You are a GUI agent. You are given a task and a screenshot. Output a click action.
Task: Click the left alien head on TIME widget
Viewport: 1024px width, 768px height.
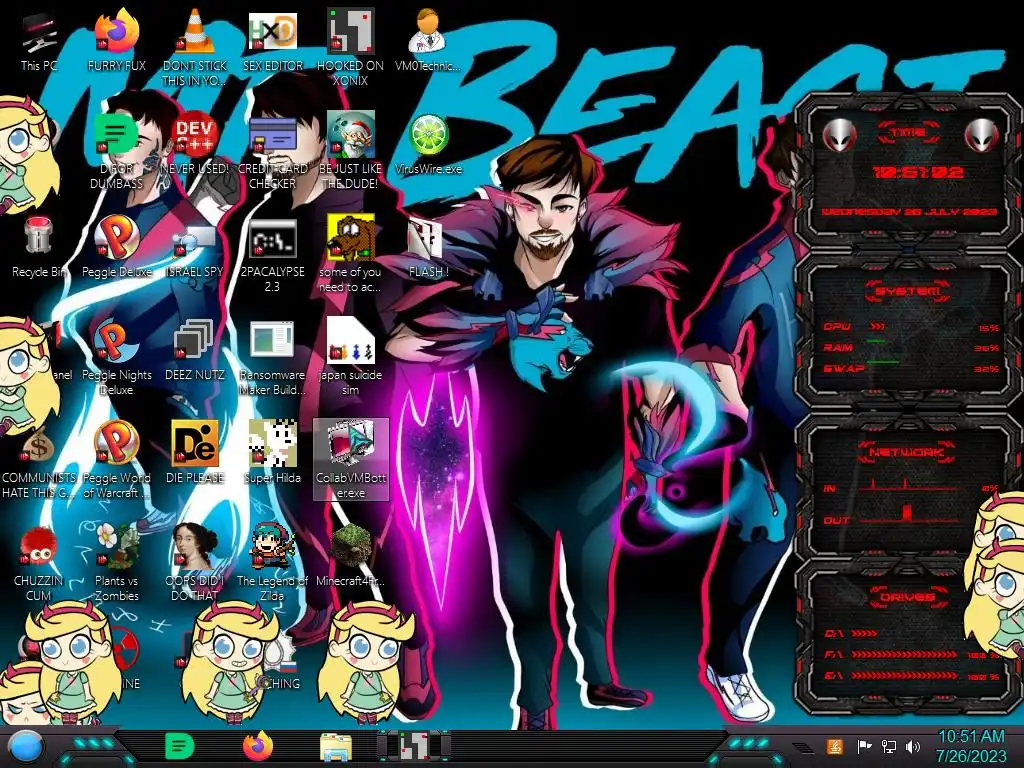point(839,136)
